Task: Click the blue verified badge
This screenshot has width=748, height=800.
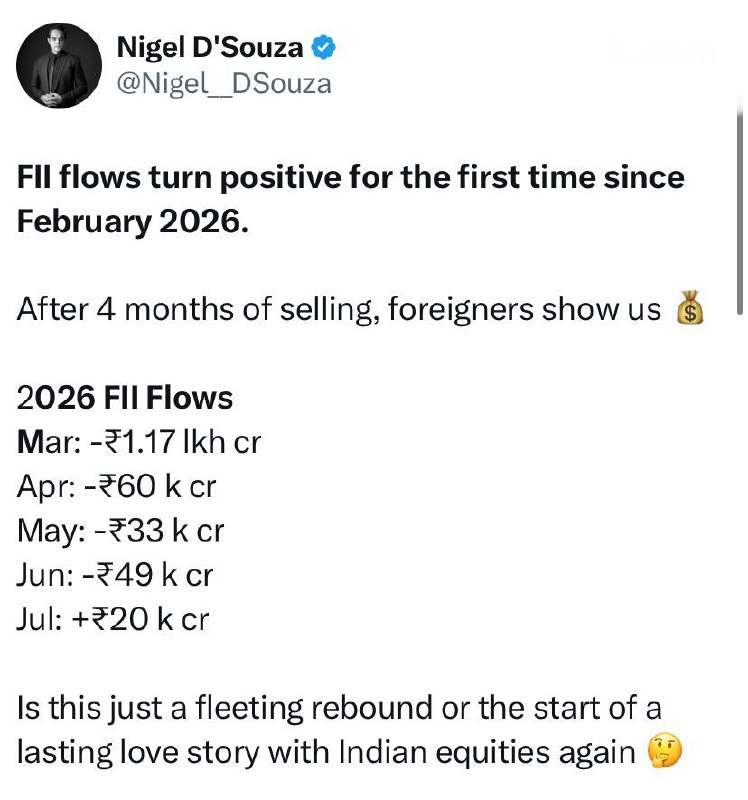Action: coord(323,47)
